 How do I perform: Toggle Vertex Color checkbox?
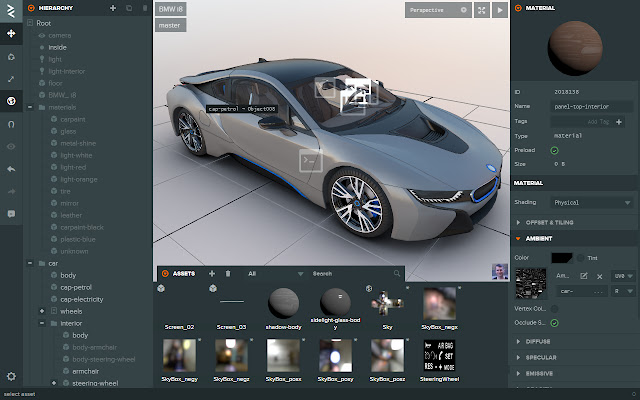[554, 309]
